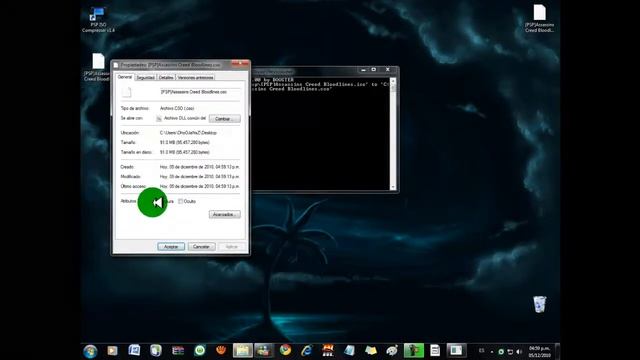Click the Tamaño en disco value
The width and height of the screenshot is (640, 360).
click(184, 152)
